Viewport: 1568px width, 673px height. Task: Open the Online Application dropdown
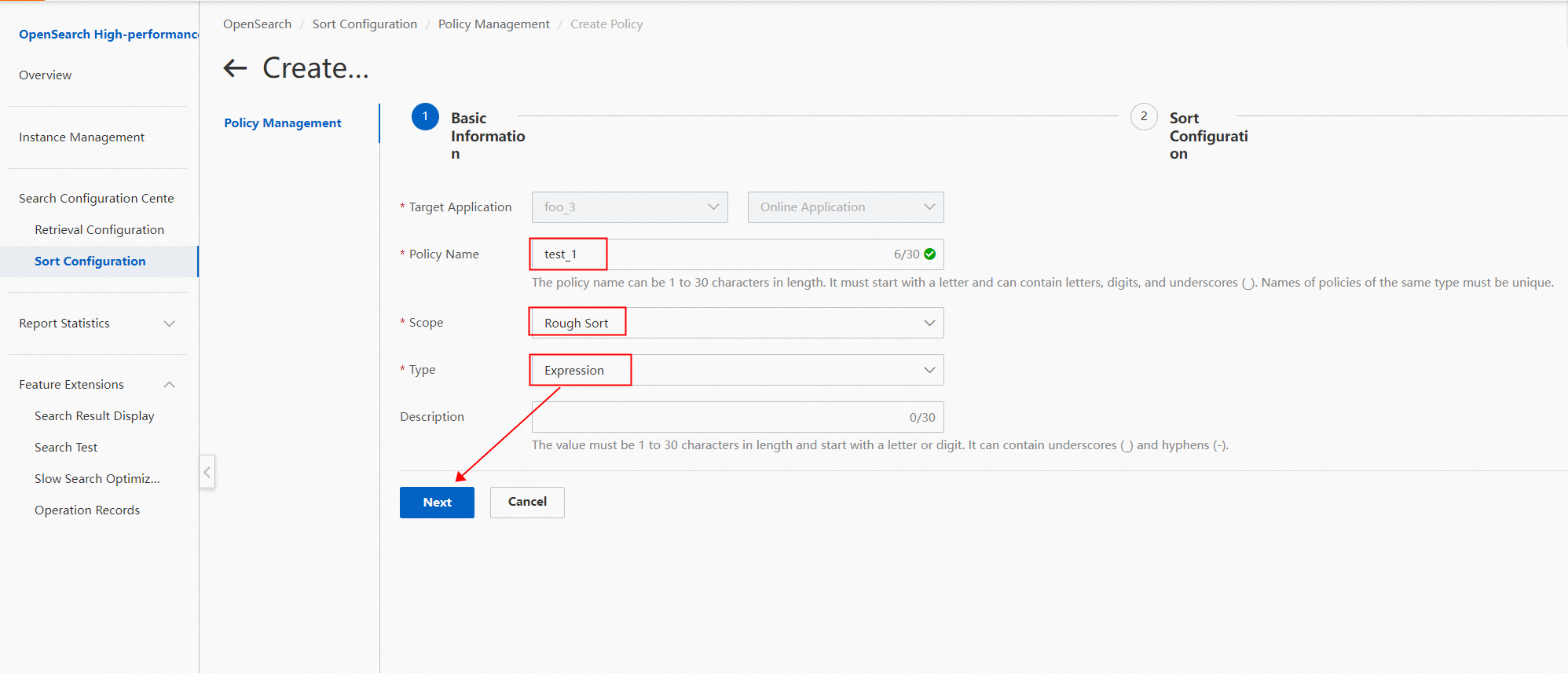[846, 207]
